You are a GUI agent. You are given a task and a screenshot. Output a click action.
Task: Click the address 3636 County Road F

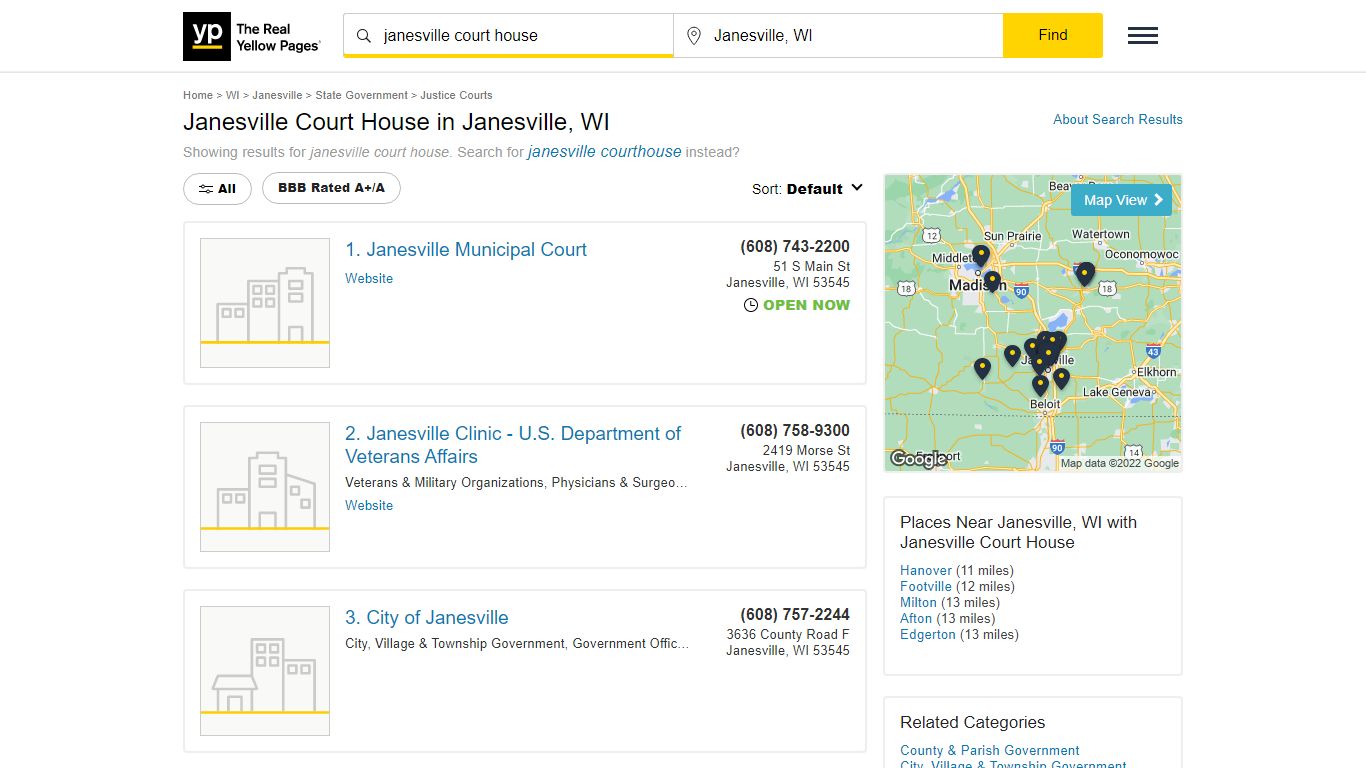coord(788,634)
